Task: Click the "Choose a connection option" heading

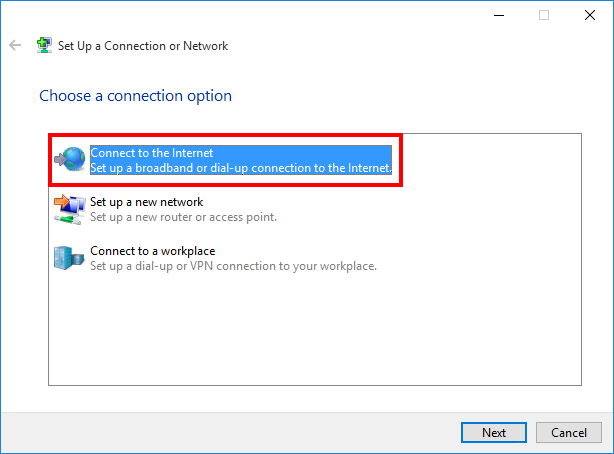Action: point(135,96)
